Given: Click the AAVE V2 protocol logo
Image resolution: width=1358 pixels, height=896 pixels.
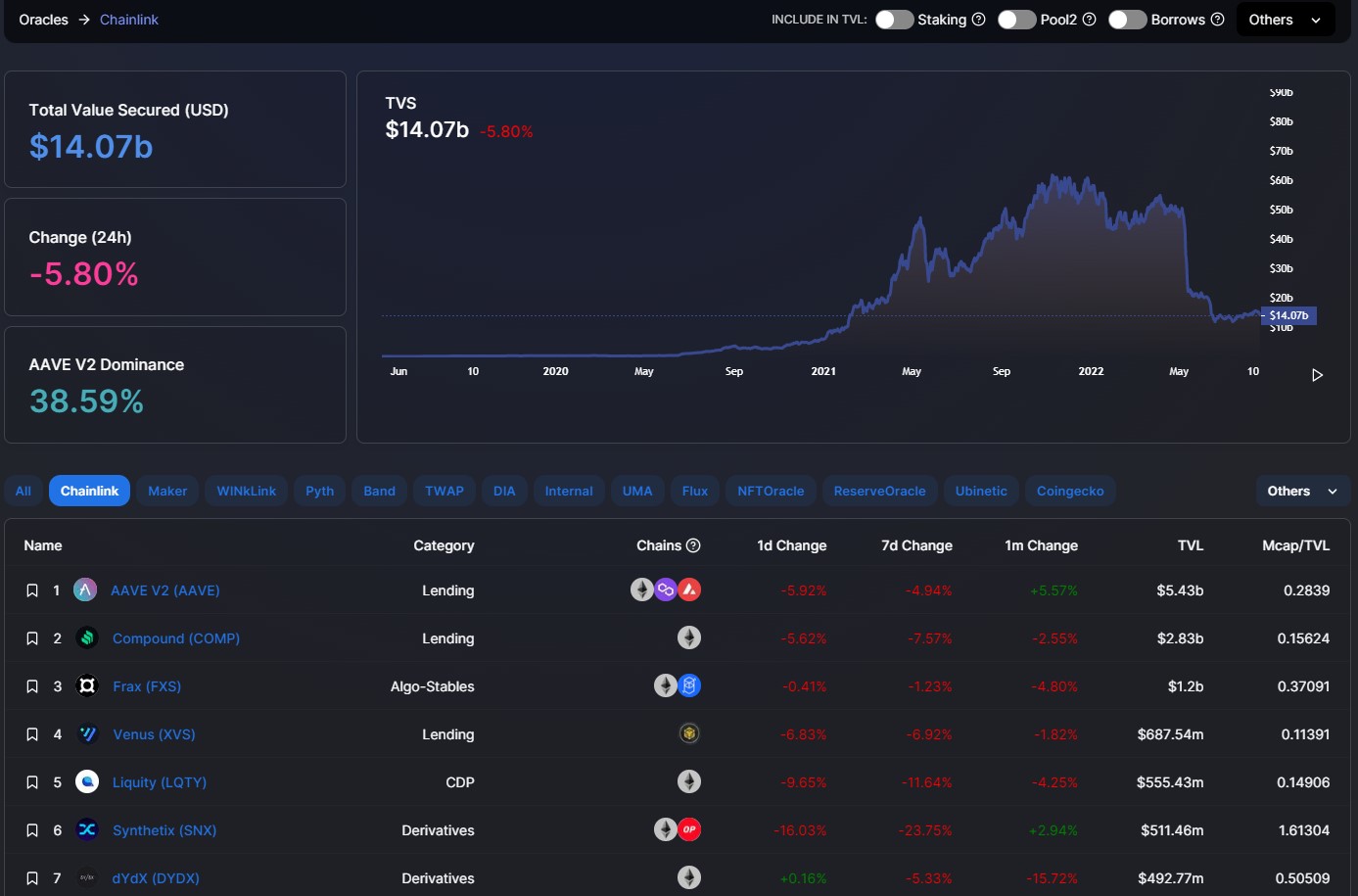Looking at the screenshot, I should click(86, 589).
